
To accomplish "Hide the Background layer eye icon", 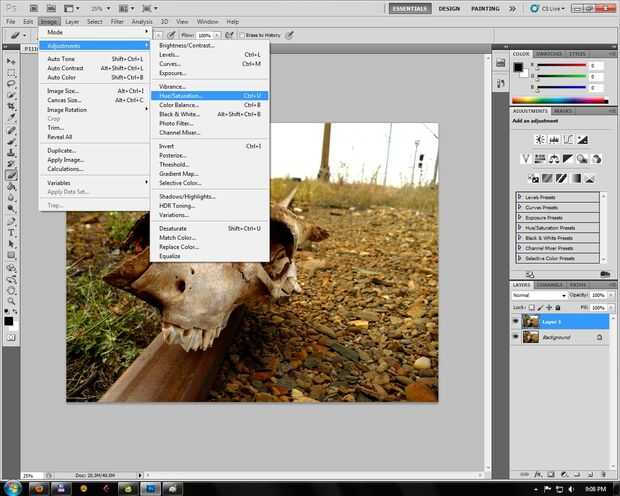I will coord(516,337).
